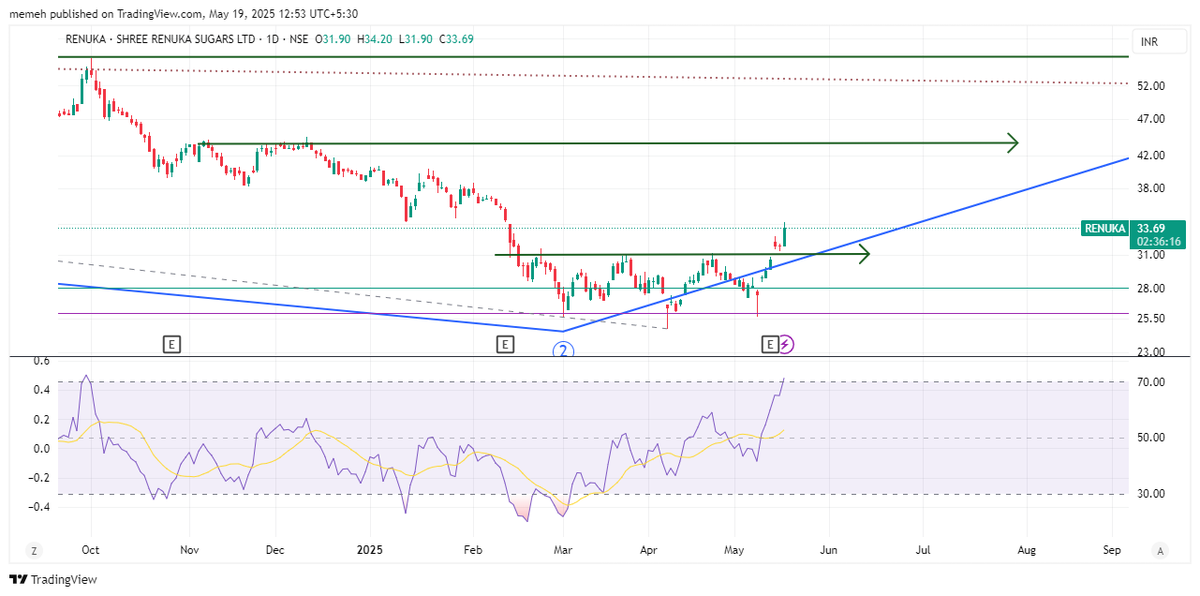1200x596 pixels.
Task: Click the Dec label on the time axis
Action: [276, 550]
